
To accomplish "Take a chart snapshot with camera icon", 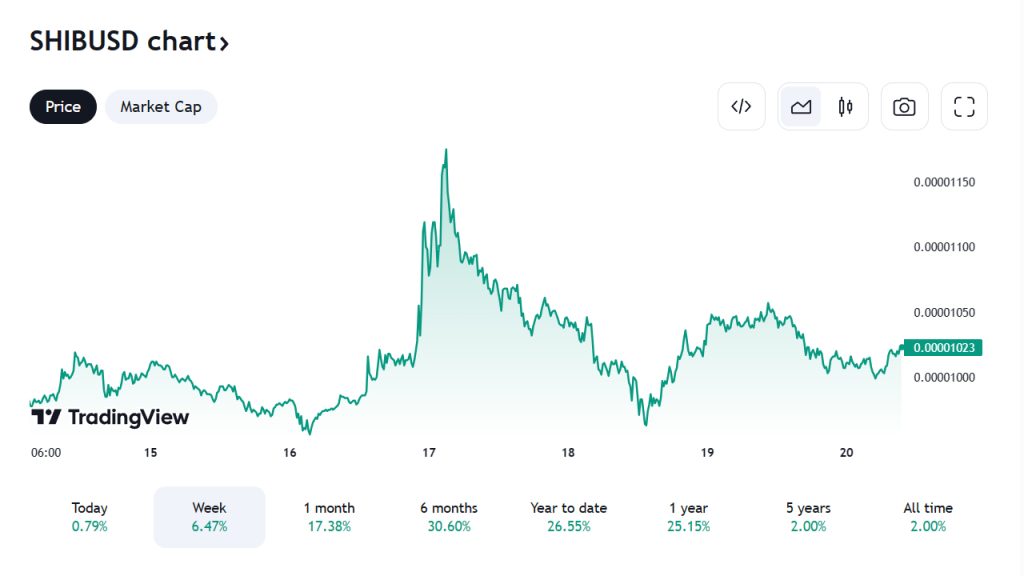I will point(904,107).
